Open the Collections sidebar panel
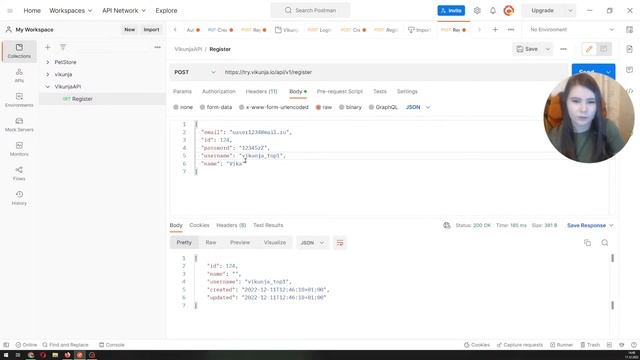This screenshot has height=360, width=640. [x=19, y=51]
